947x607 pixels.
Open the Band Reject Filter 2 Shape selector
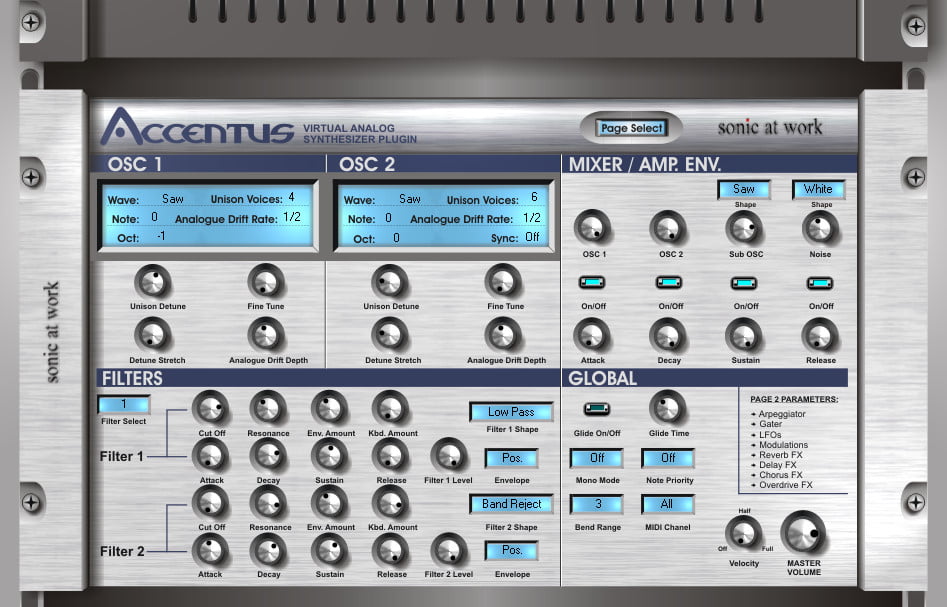coord(511,503)
